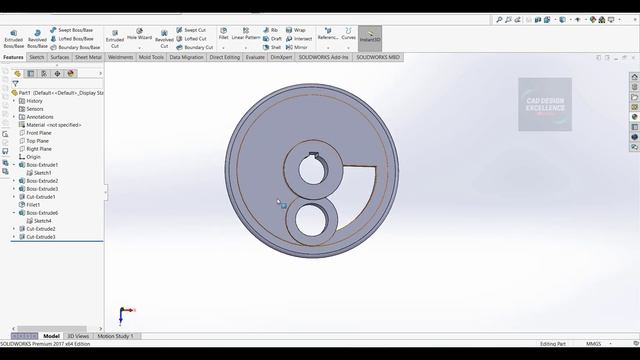Select the Draft tool

tap(272, 39)
